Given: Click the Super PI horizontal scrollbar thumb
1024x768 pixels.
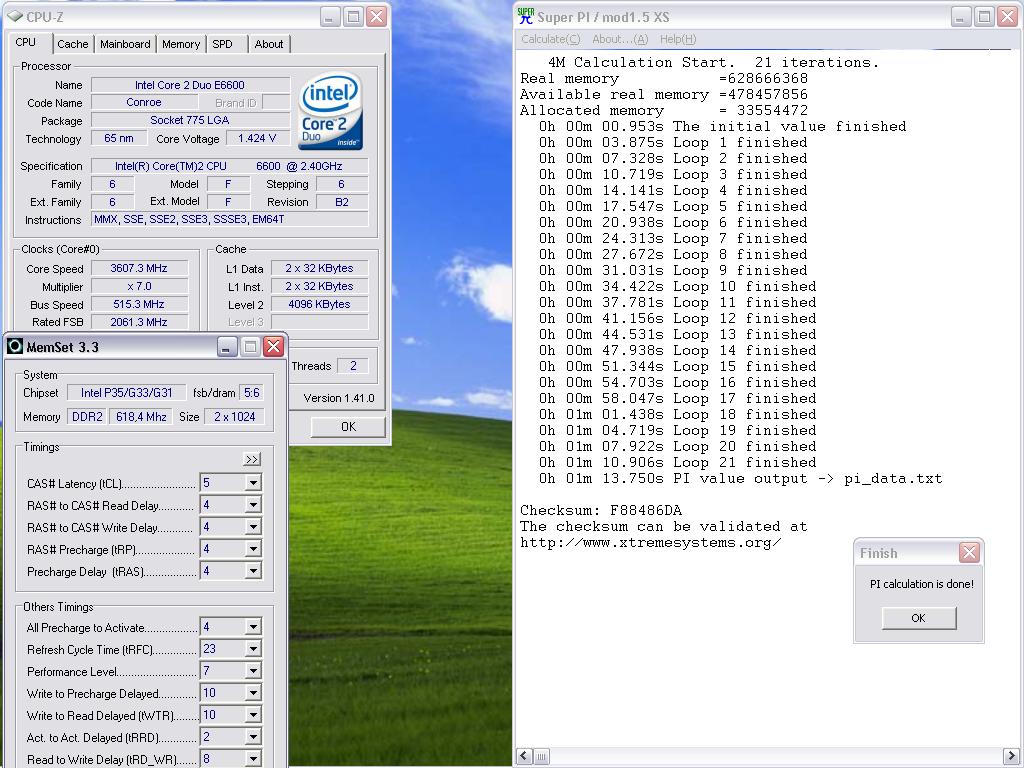Looking at the screenshot, I should [x=541, y=756].
